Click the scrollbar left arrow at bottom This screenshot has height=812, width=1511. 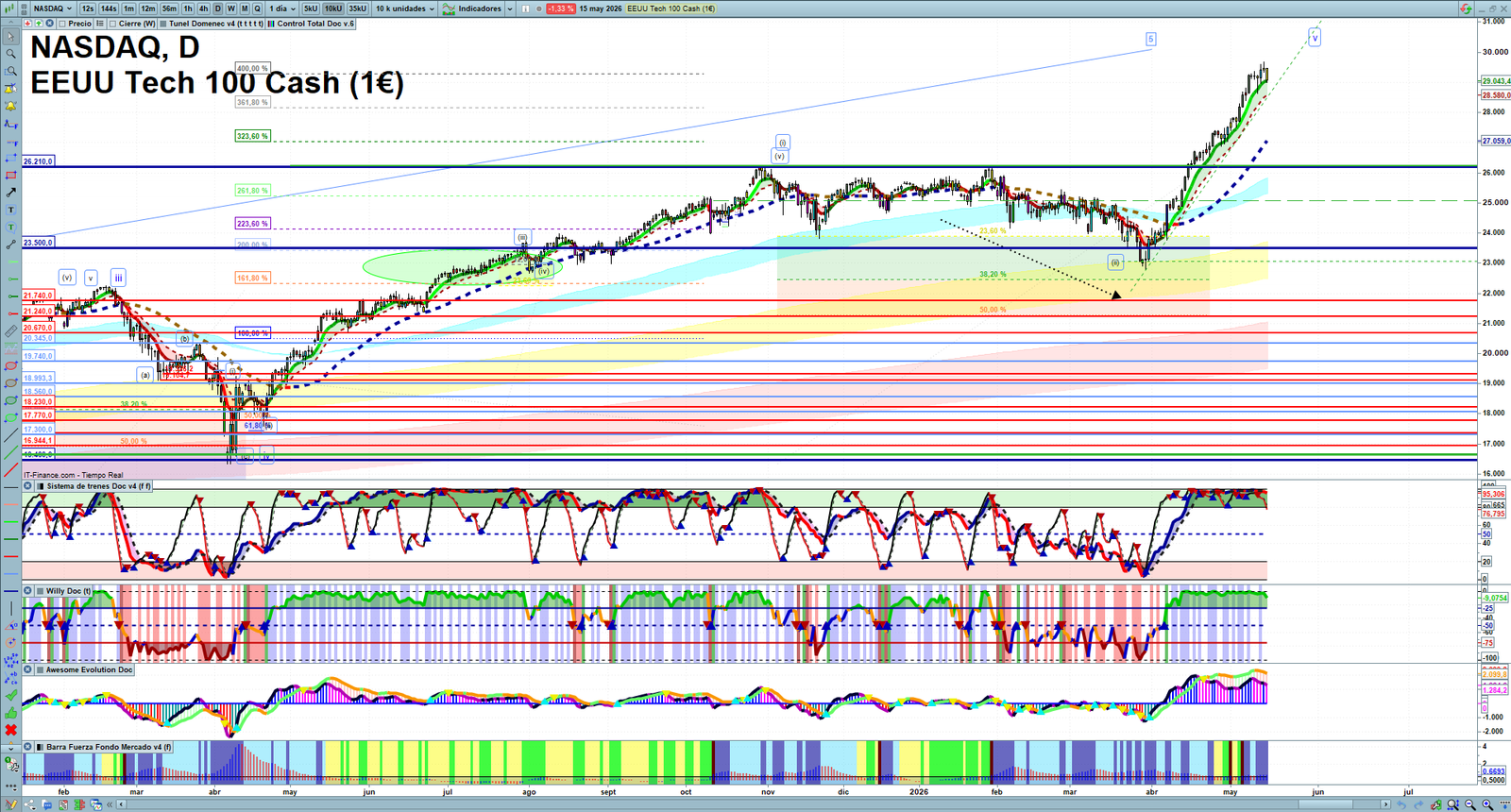coord(121,804)
